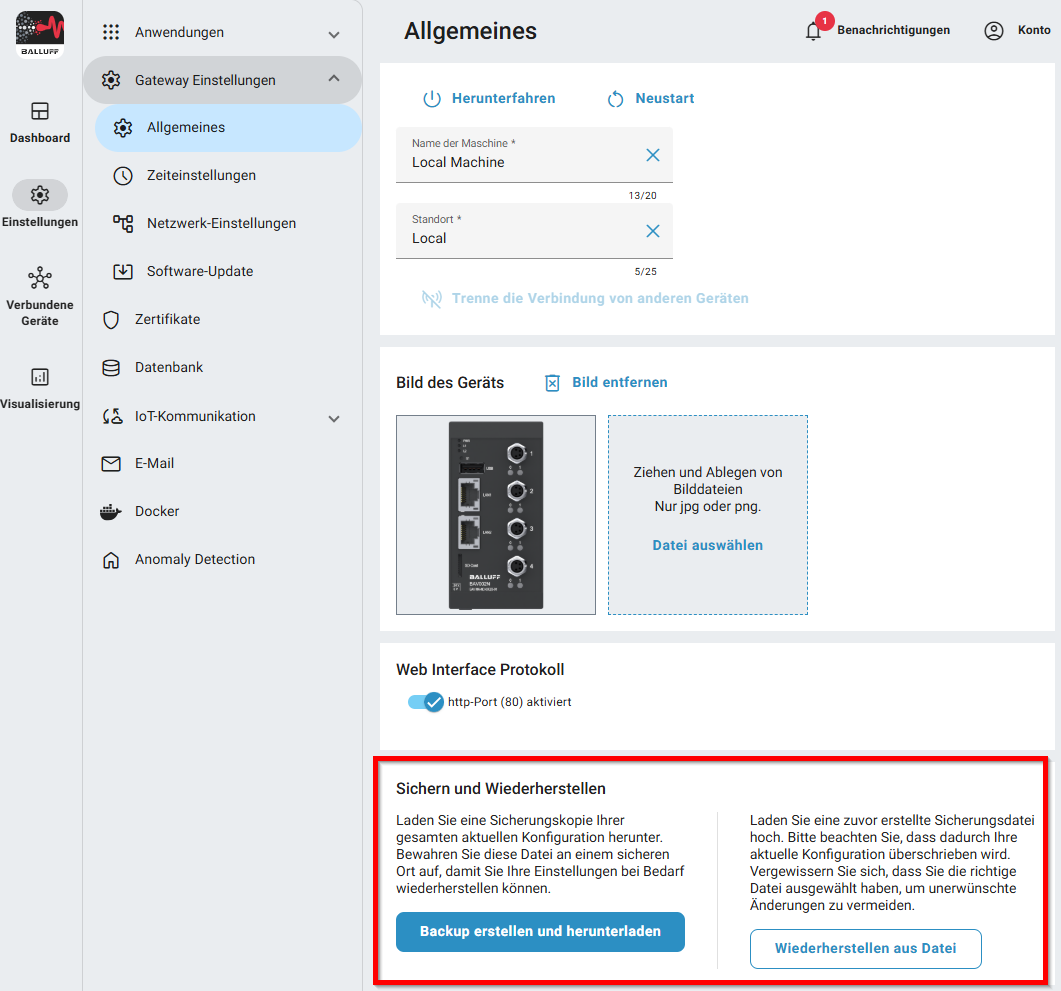Click Wiederherstellen aus Datei button
The image size is (1061, 991).
click(x=865, y=948)
